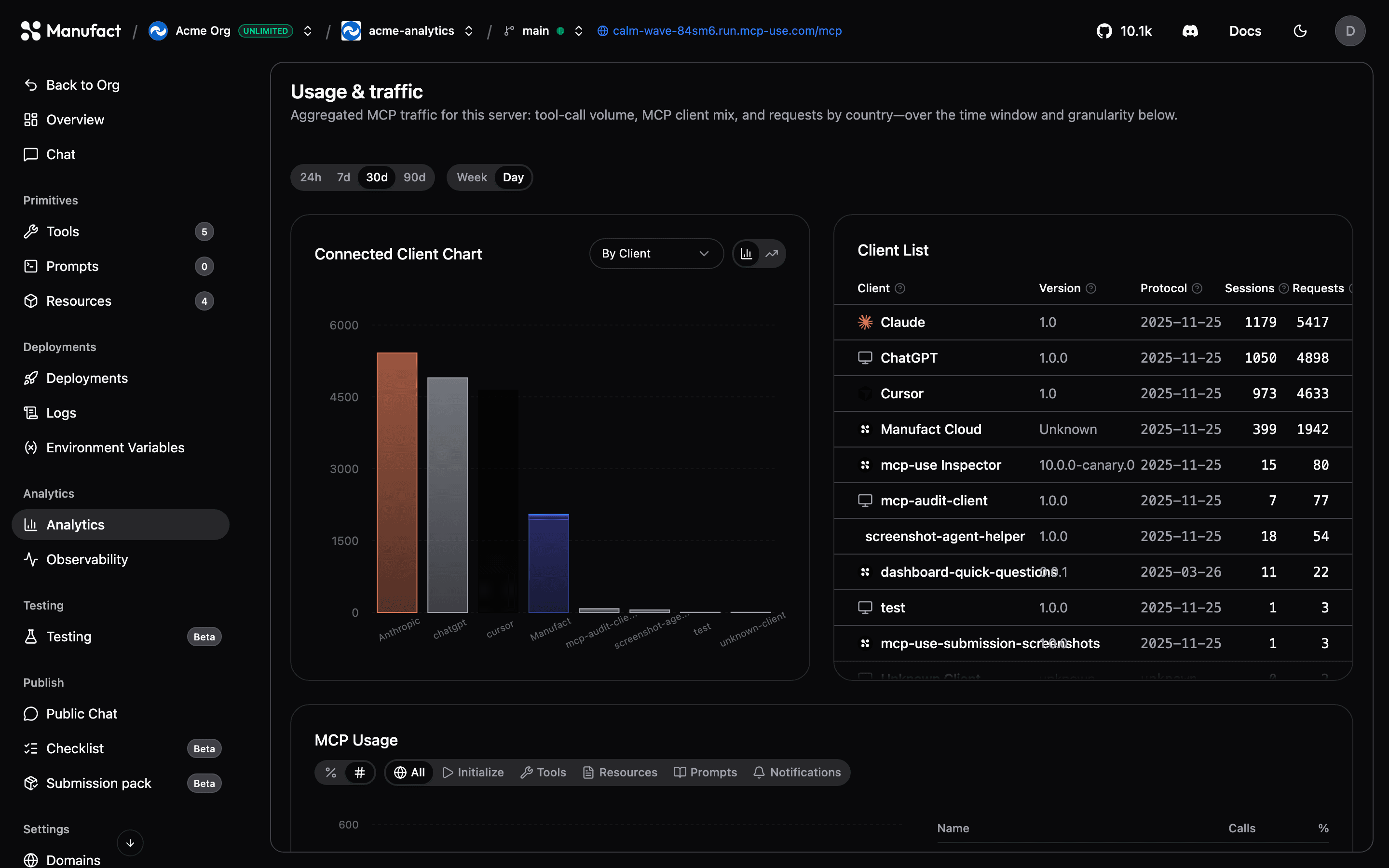This screenshot has width=1389, height=868.
Task: Click the Protocol column help icon
Action: pyautogui.click(x=1197, y=289)
